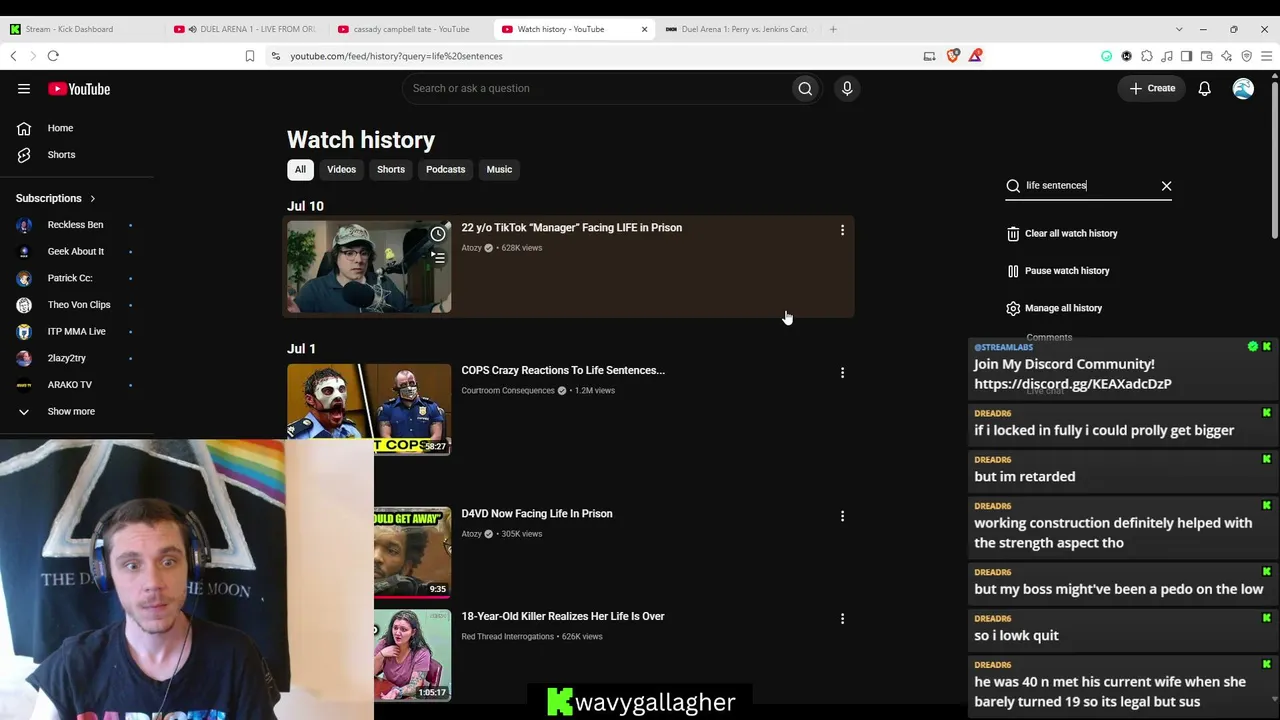Viewport: 1280px width, 720px height.
Task: Open the Patrick Cc: subscription channel
Action: tap(70, 278)
